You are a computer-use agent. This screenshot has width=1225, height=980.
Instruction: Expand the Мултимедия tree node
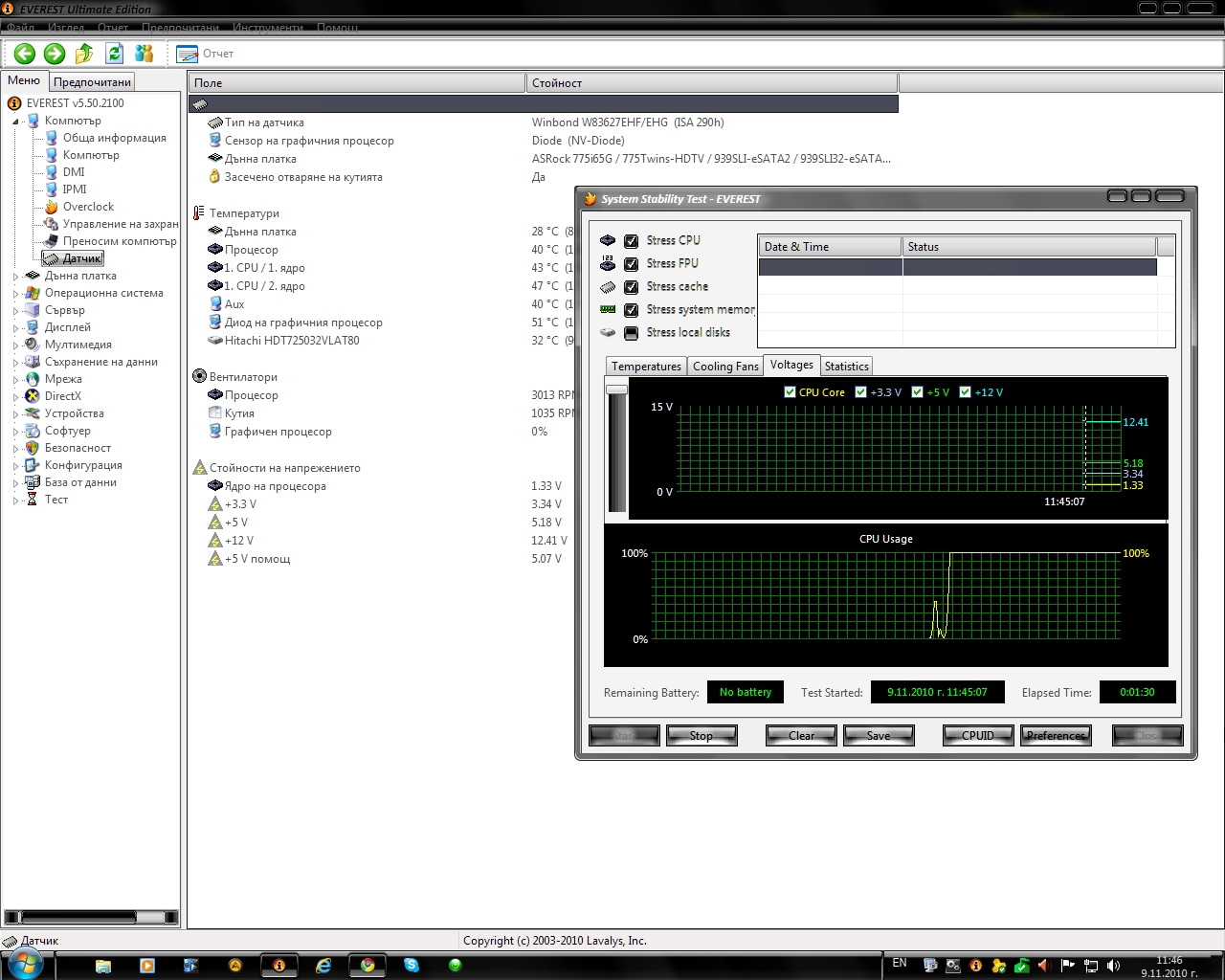pos(15,345)
